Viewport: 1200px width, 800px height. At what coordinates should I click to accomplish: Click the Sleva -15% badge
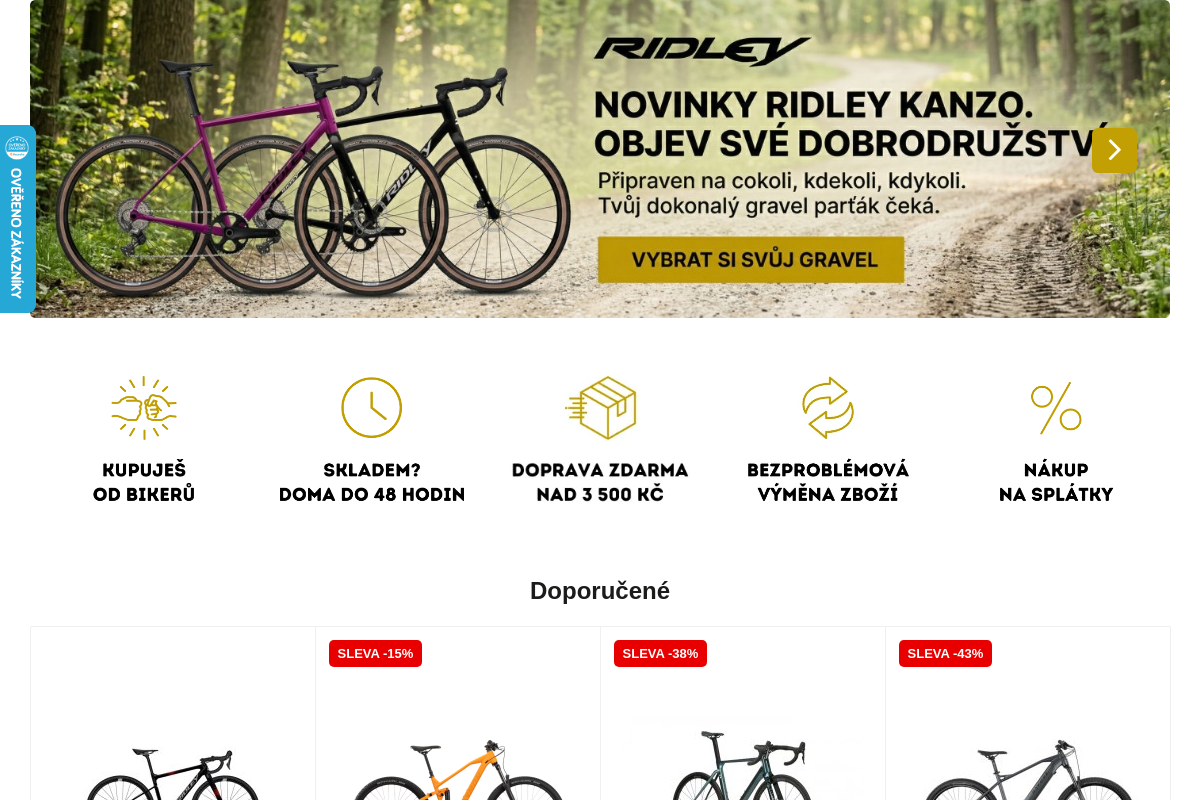[375, 654]
